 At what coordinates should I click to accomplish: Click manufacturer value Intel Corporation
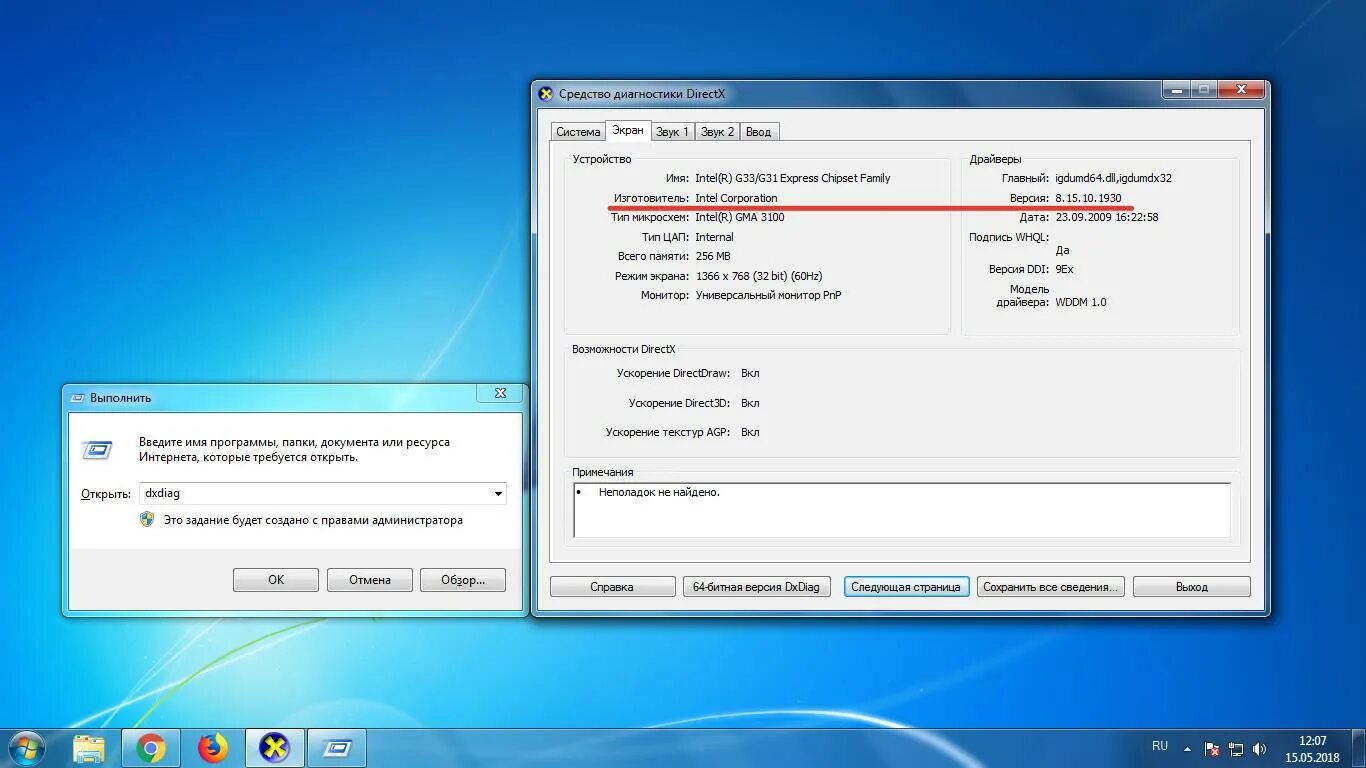[736, 198]
